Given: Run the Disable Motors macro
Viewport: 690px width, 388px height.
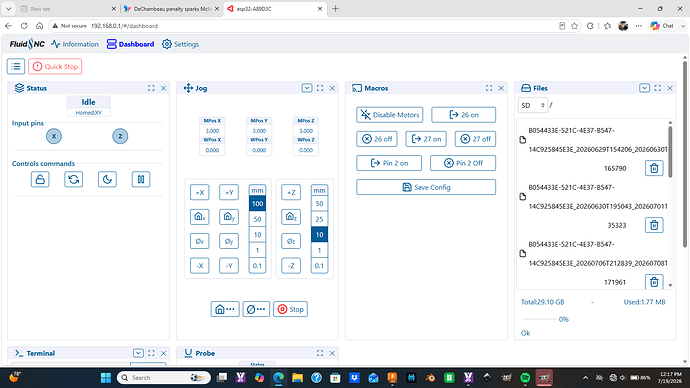Looking at the screenshot, I should [x=389, y=115].
